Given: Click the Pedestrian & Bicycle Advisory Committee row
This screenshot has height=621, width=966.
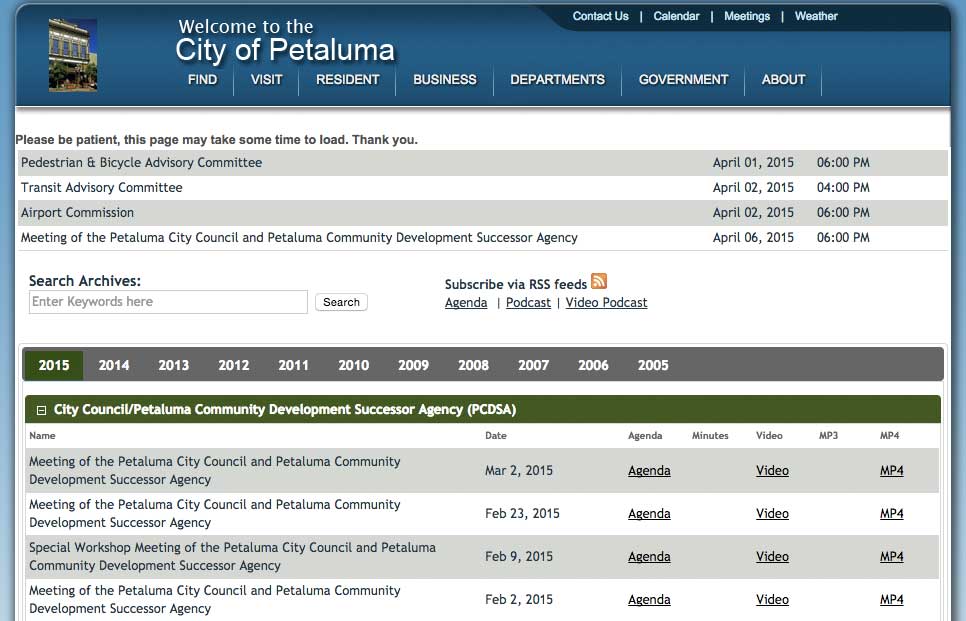Looking at the screenshot, I should coord(483,163).
